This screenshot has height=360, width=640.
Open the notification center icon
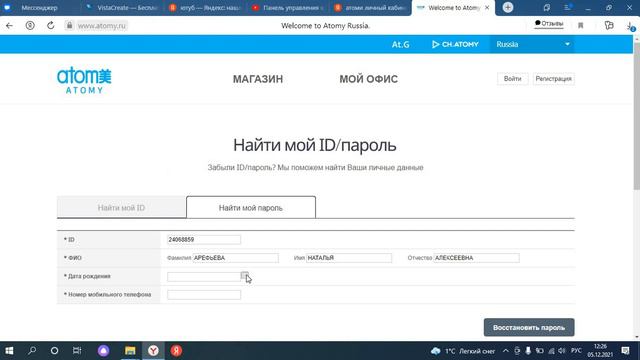(625, 351)
